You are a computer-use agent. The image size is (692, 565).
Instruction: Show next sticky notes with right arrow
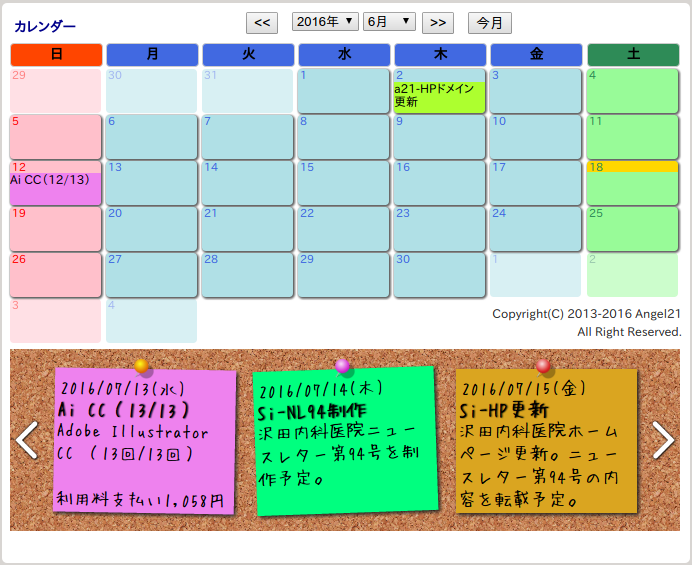663,440
